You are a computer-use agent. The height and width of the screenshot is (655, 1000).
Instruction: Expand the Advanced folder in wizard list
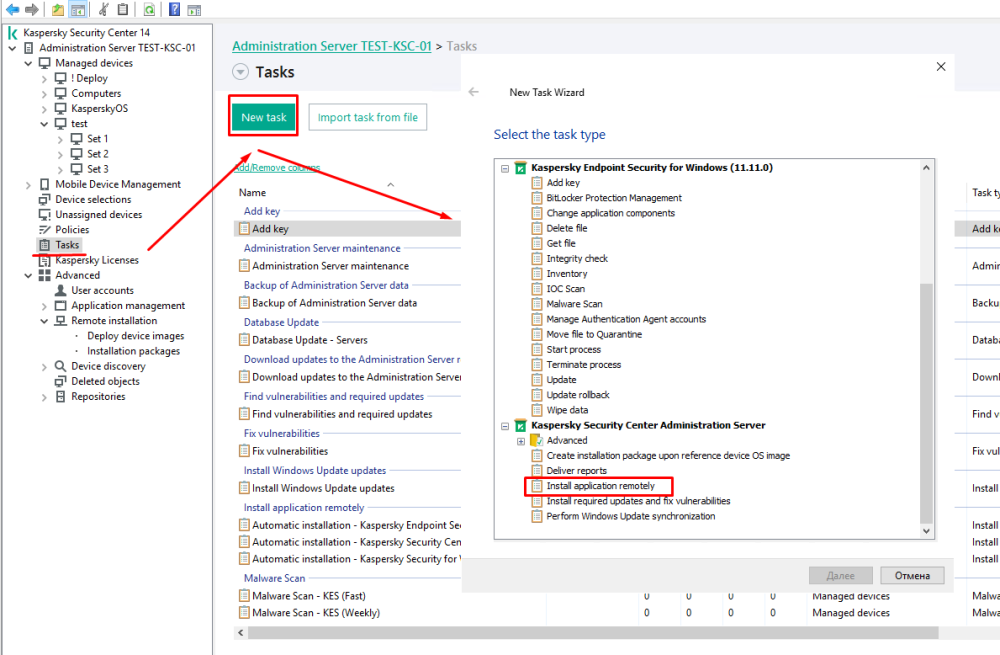(521, 441)
